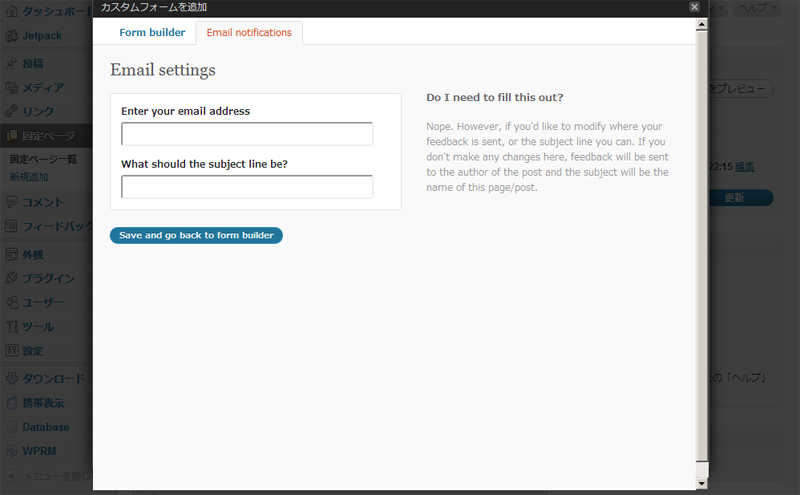The image size is (800, 495).
Task: Open the 投稿 posts menu
Action: tap(33, 63)
